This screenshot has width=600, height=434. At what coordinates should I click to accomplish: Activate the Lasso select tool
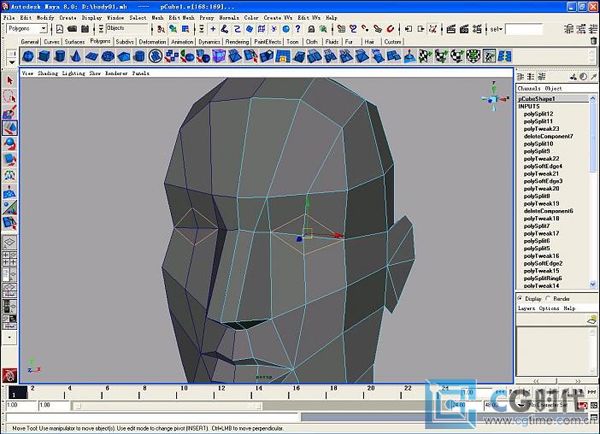[x=10, y=96]
